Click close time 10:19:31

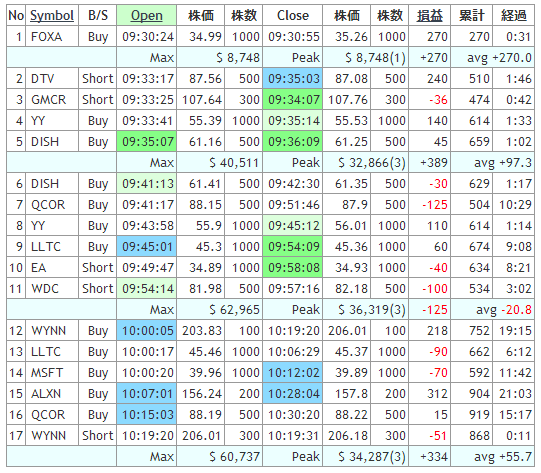tap(294, 436)
